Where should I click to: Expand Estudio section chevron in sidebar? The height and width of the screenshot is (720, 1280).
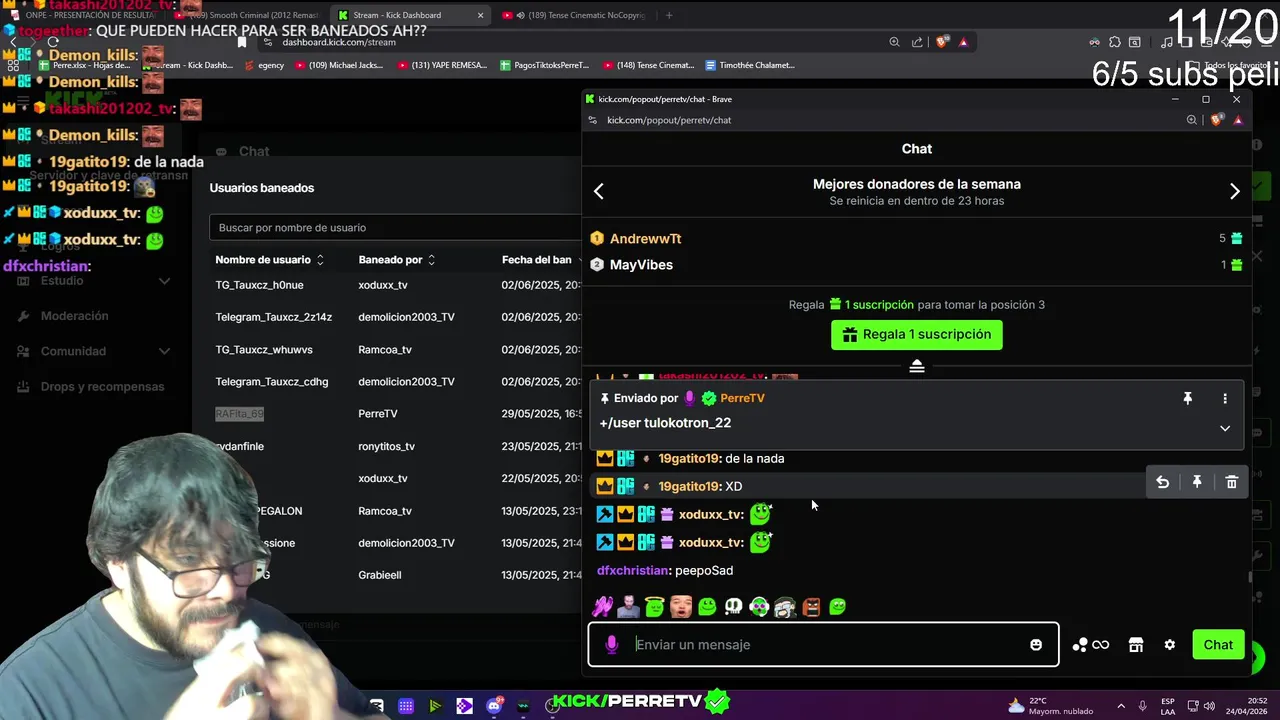164,281
